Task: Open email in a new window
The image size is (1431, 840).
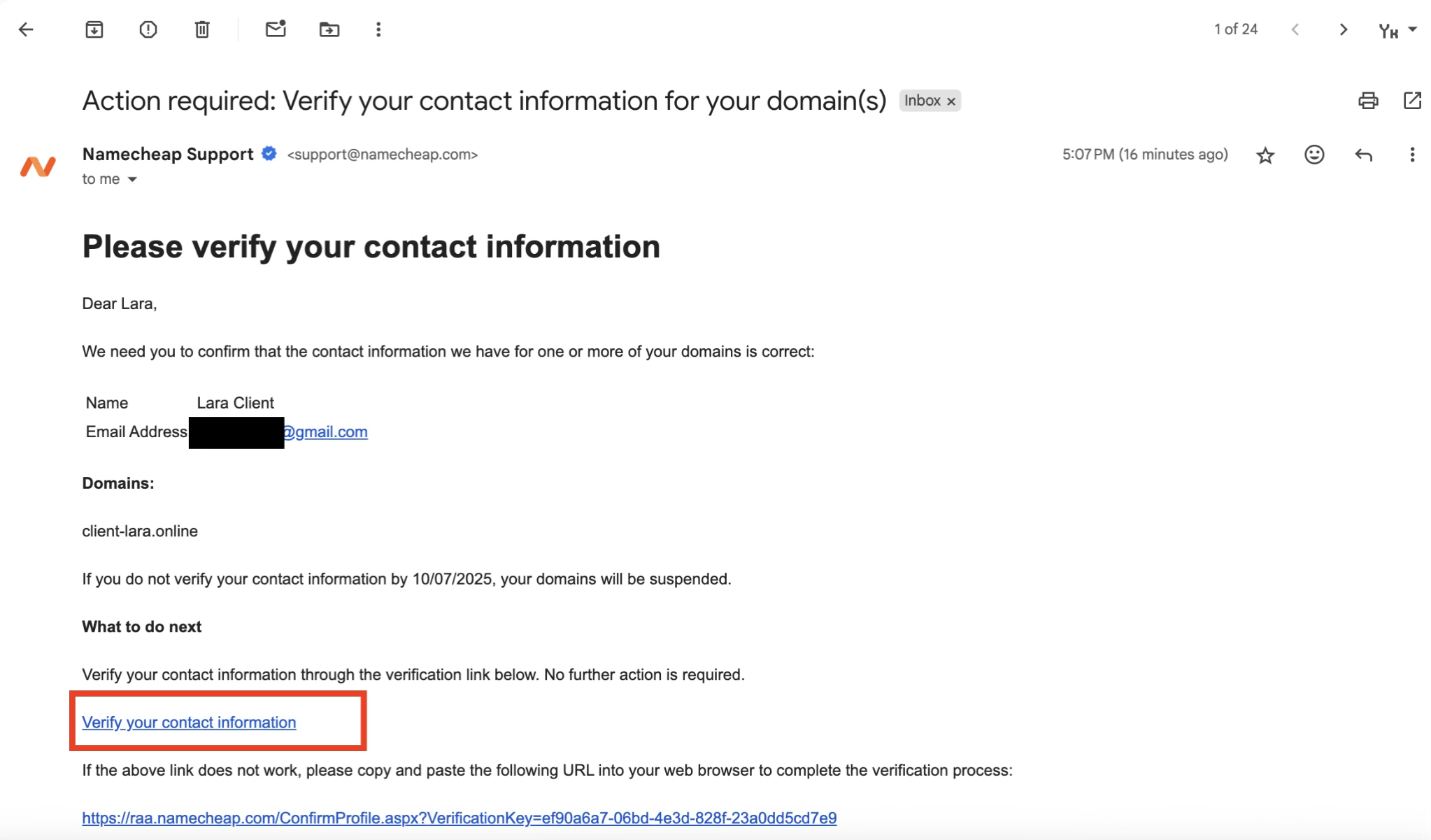Action: tap(1412, 101)
